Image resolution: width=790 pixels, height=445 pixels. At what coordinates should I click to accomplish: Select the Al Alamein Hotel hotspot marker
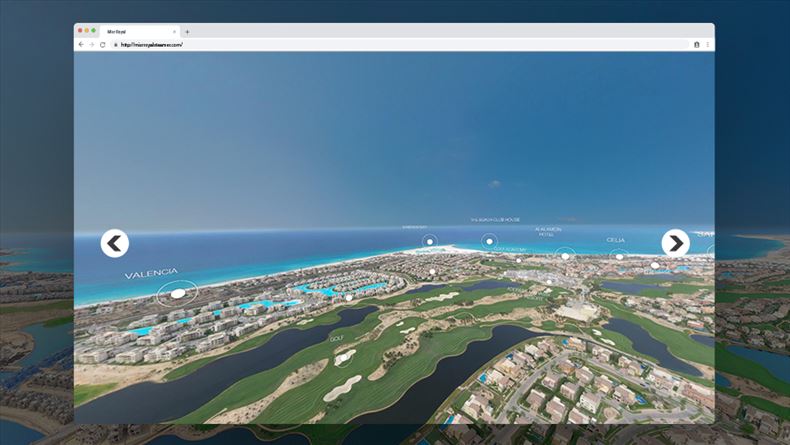point(565,256)
